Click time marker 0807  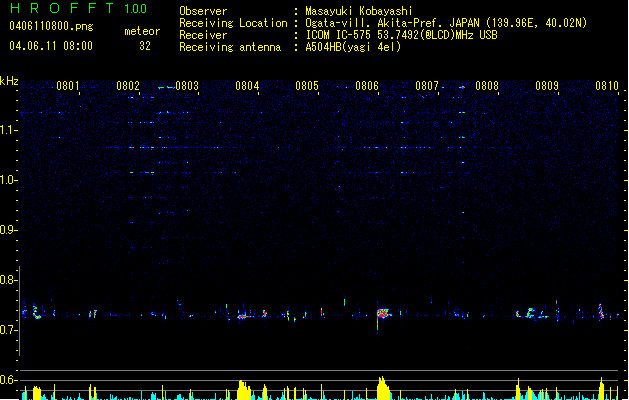[427, 86]
